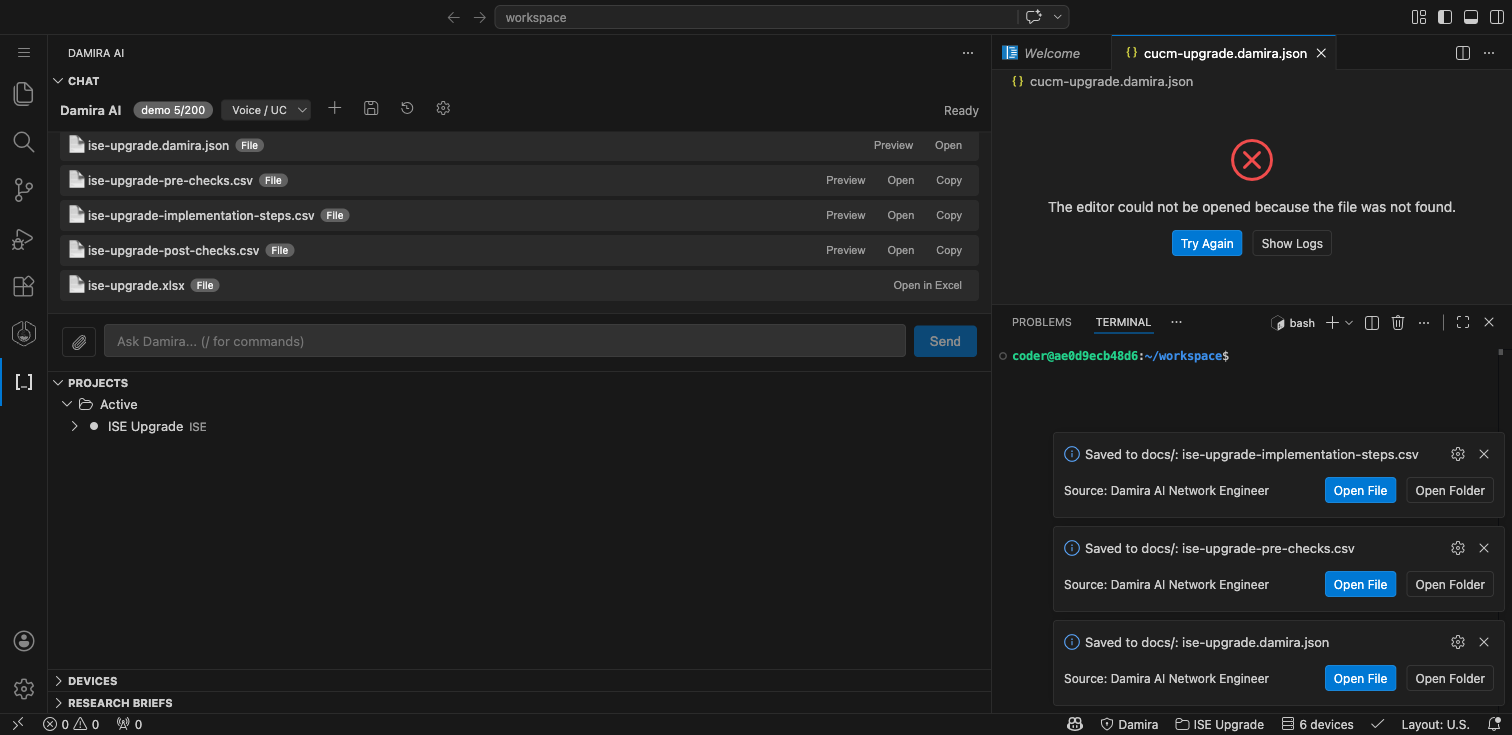Open the hamburger application menu
The image size is (1512, 735).
tap(24, 53)
